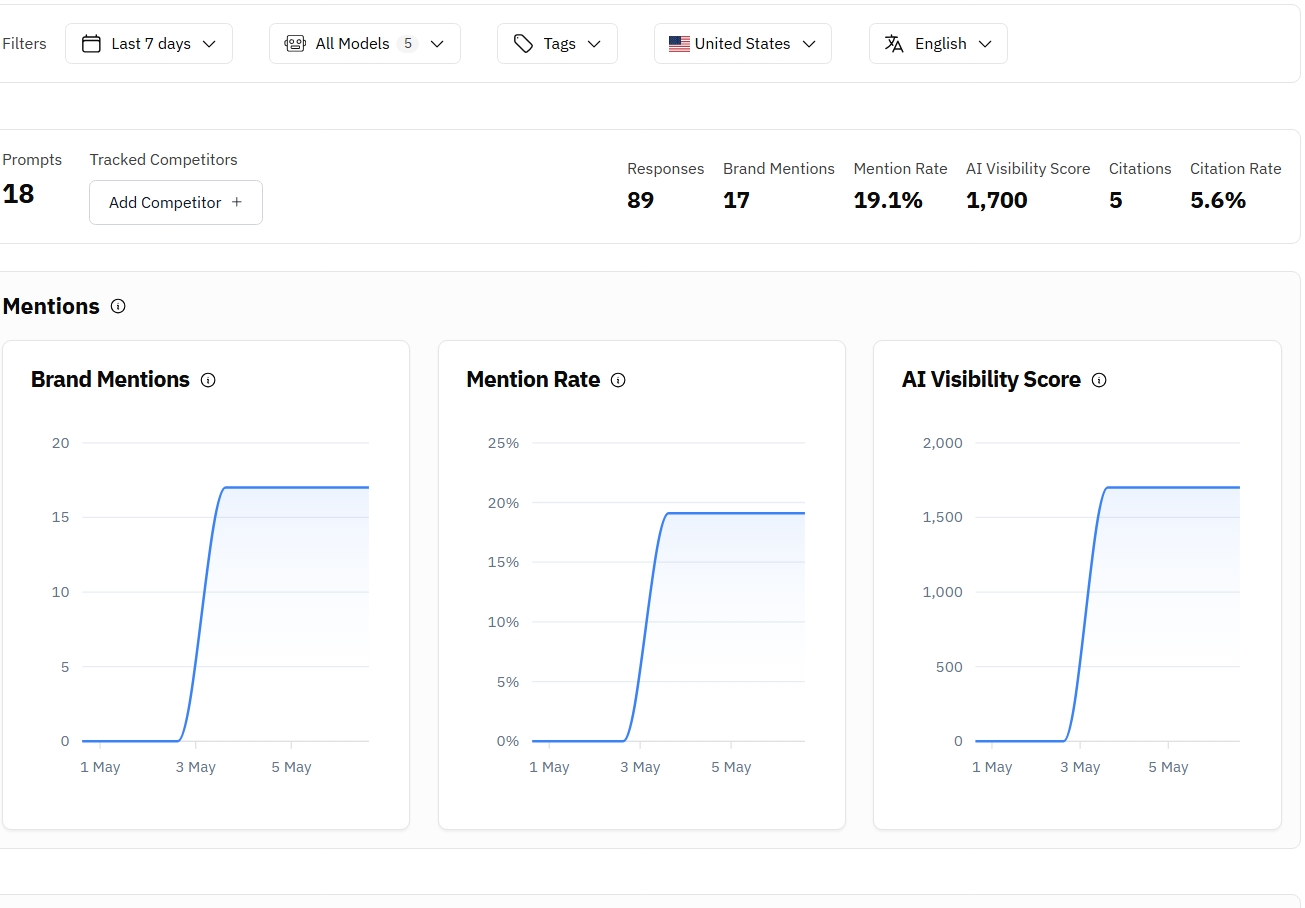Click the Responses stat label
The image size is (1305, 908).
coord(665,169)
